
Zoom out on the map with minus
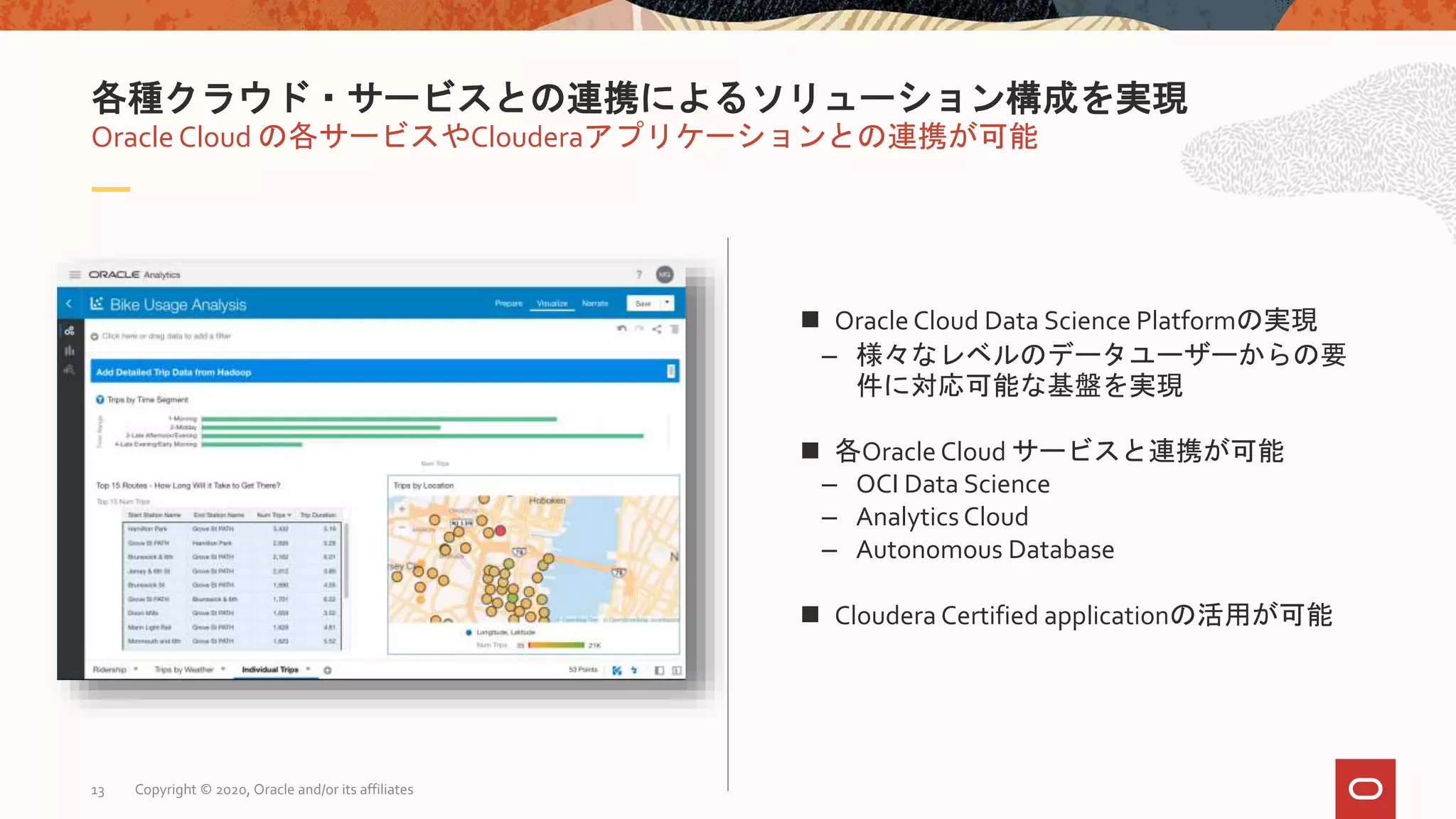pyautogui.click(x=402, y=527)
